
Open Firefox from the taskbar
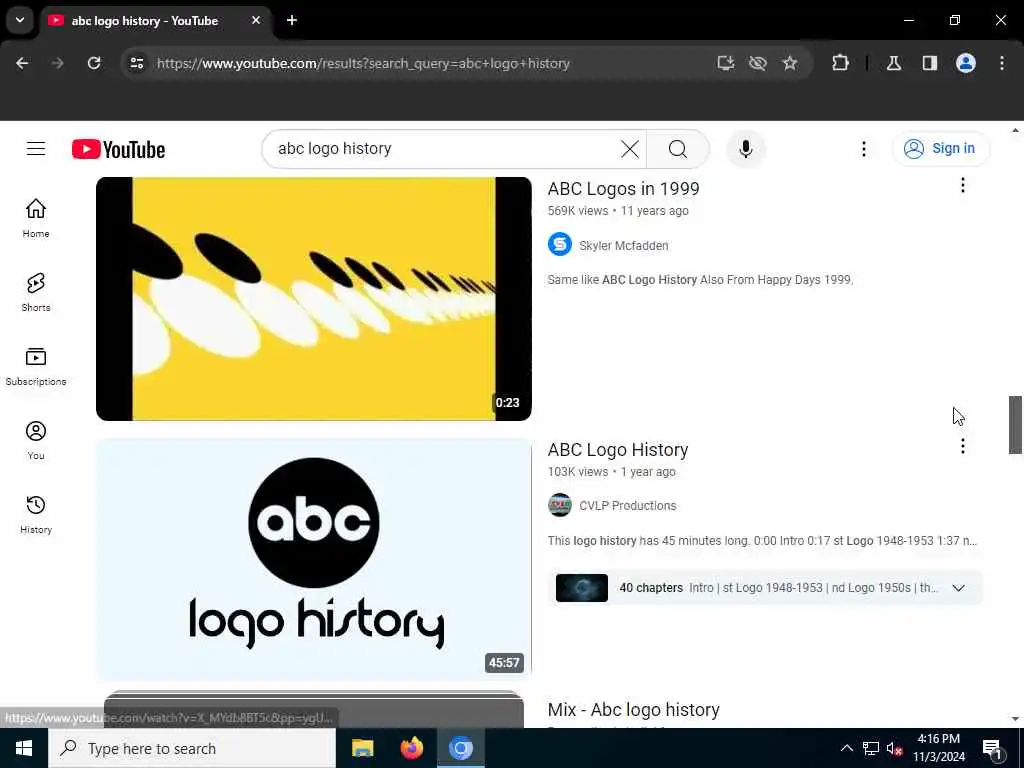tap(411, 748)
